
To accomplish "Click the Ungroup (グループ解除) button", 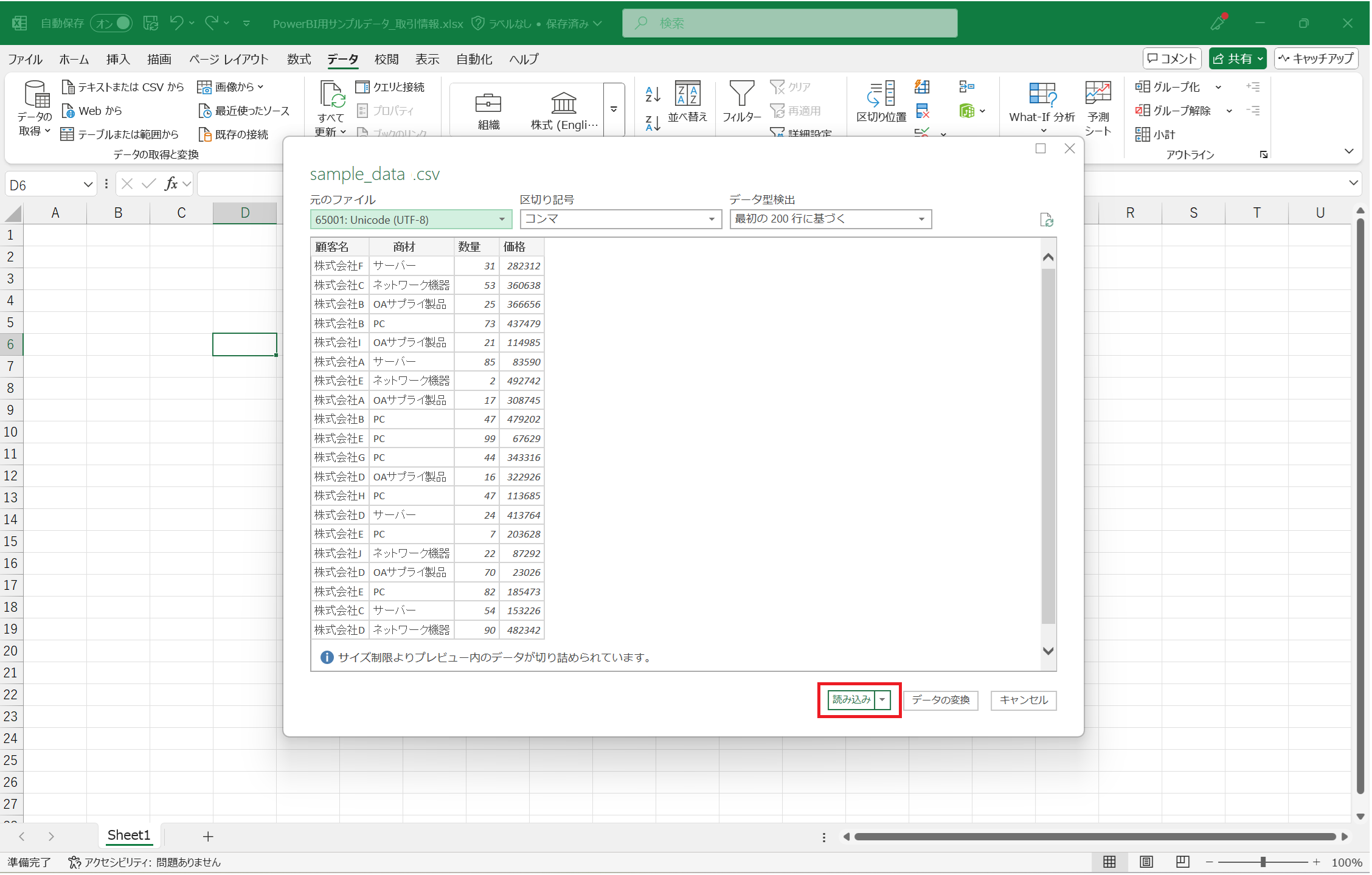I will coord(1174,111).
